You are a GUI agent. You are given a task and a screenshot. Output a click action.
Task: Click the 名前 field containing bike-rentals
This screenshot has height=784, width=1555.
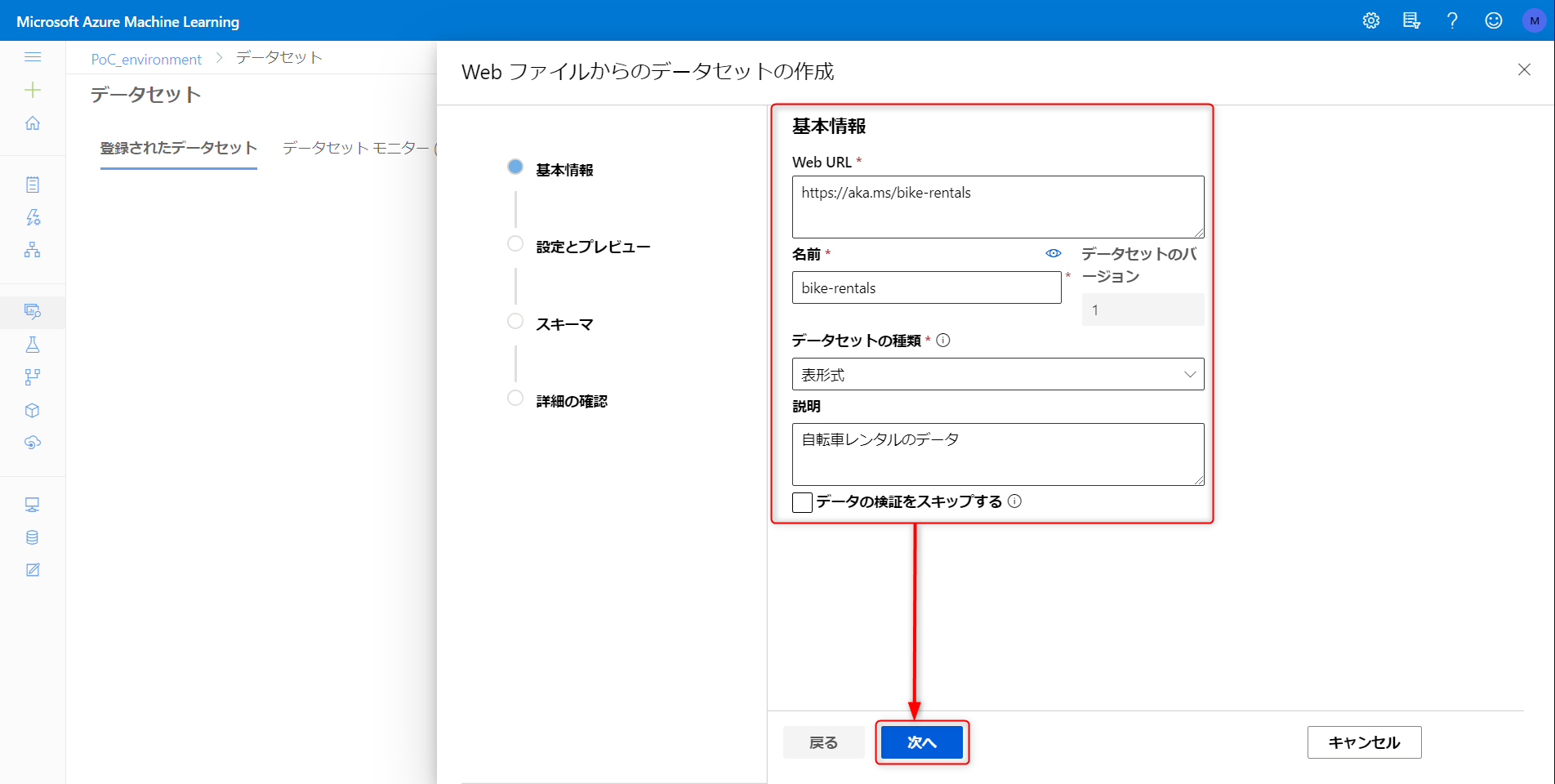pyautogui.click(x=927, y=287)
